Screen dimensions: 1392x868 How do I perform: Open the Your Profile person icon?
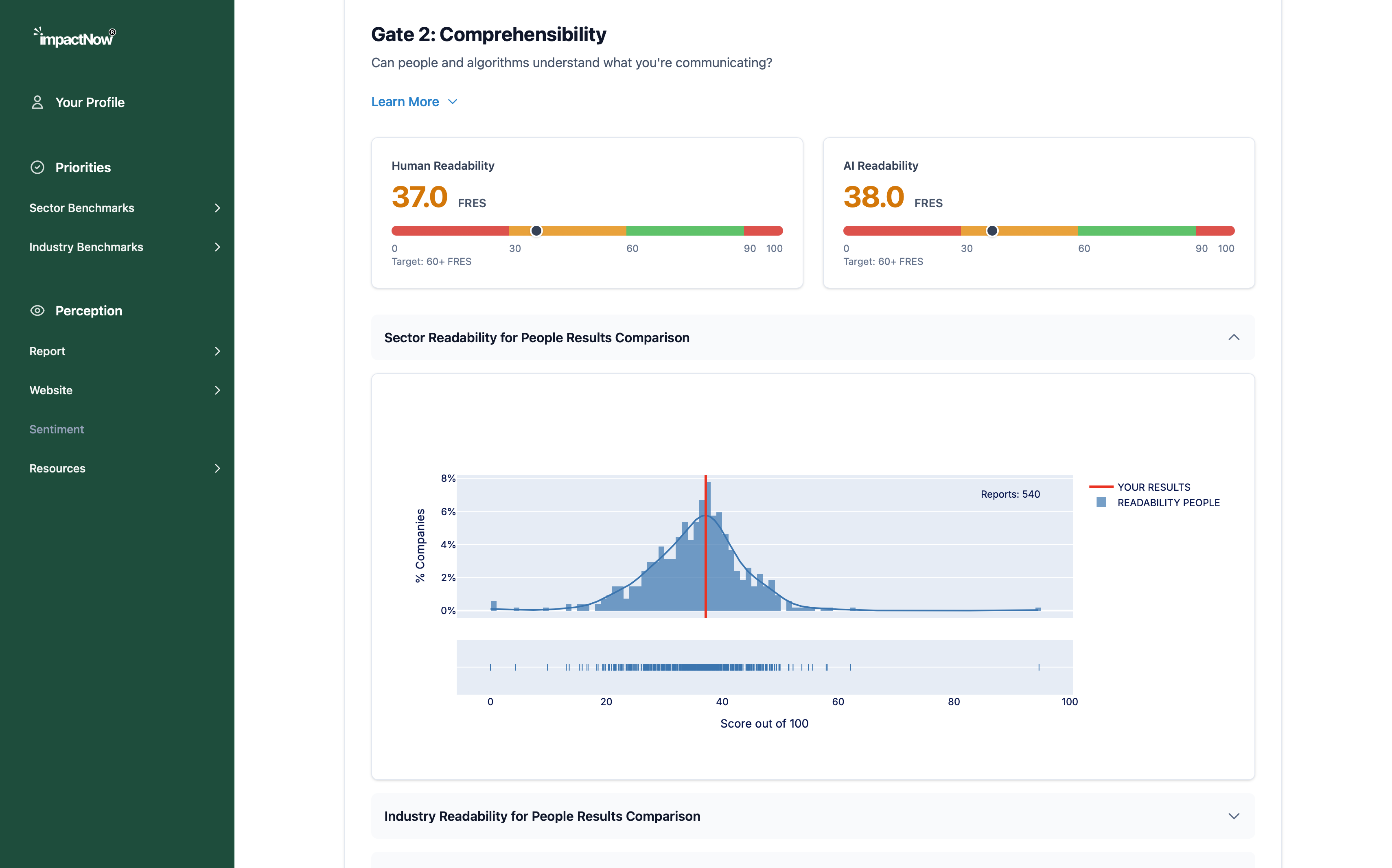click(x=37, y=102)
